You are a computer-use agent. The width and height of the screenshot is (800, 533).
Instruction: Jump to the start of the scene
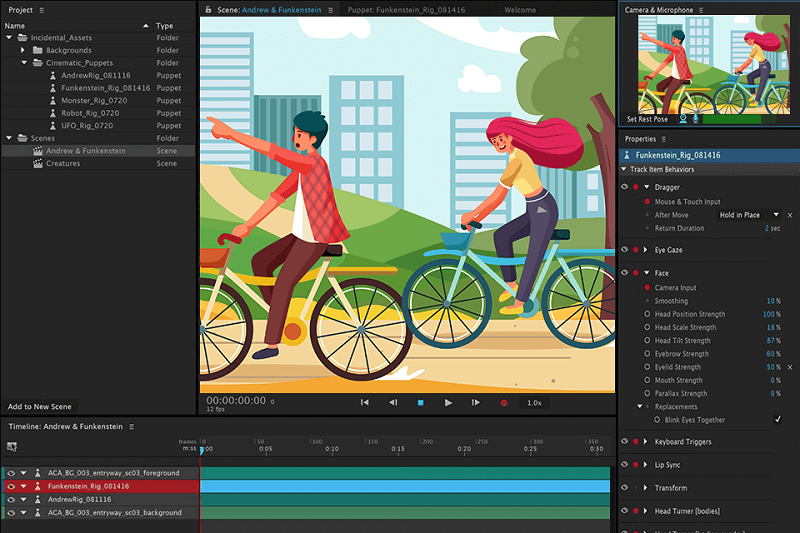tap(365, 403)
